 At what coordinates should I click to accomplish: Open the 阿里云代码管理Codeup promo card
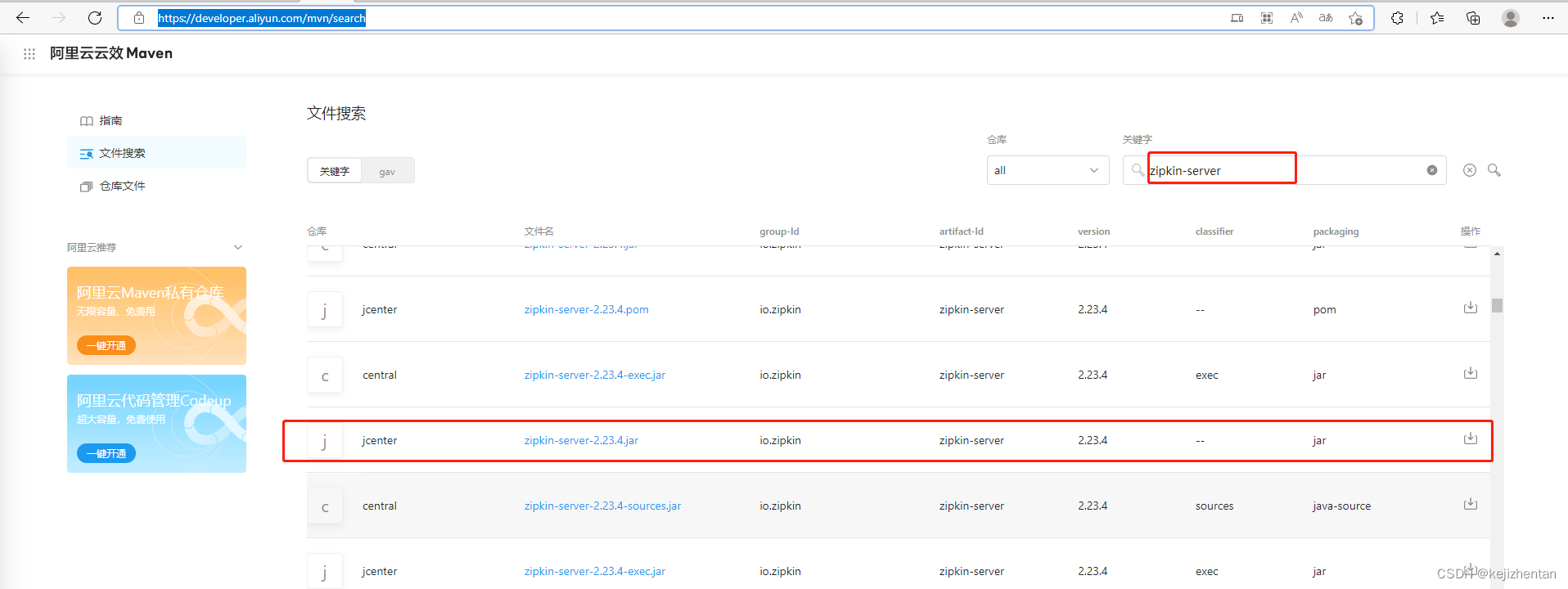(156, 424)
